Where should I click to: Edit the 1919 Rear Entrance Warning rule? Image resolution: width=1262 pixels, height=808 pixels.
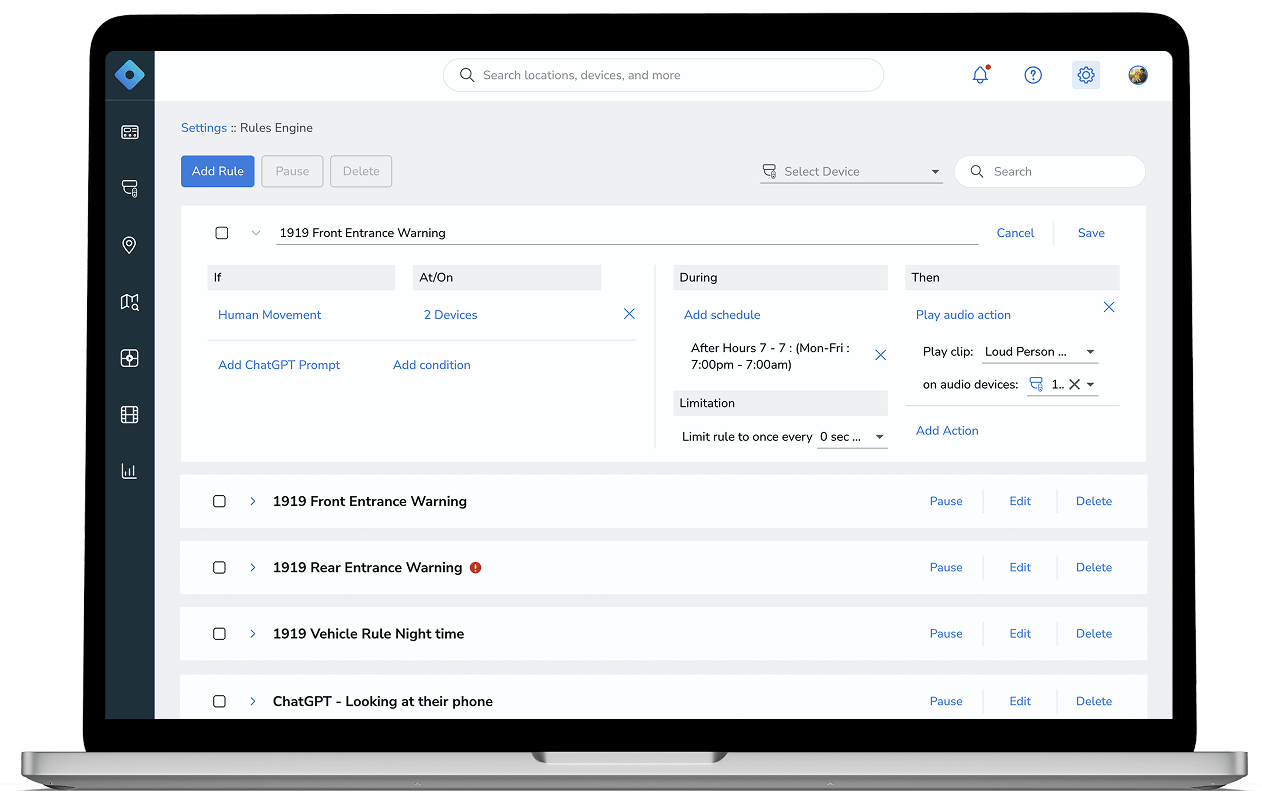1020,567
